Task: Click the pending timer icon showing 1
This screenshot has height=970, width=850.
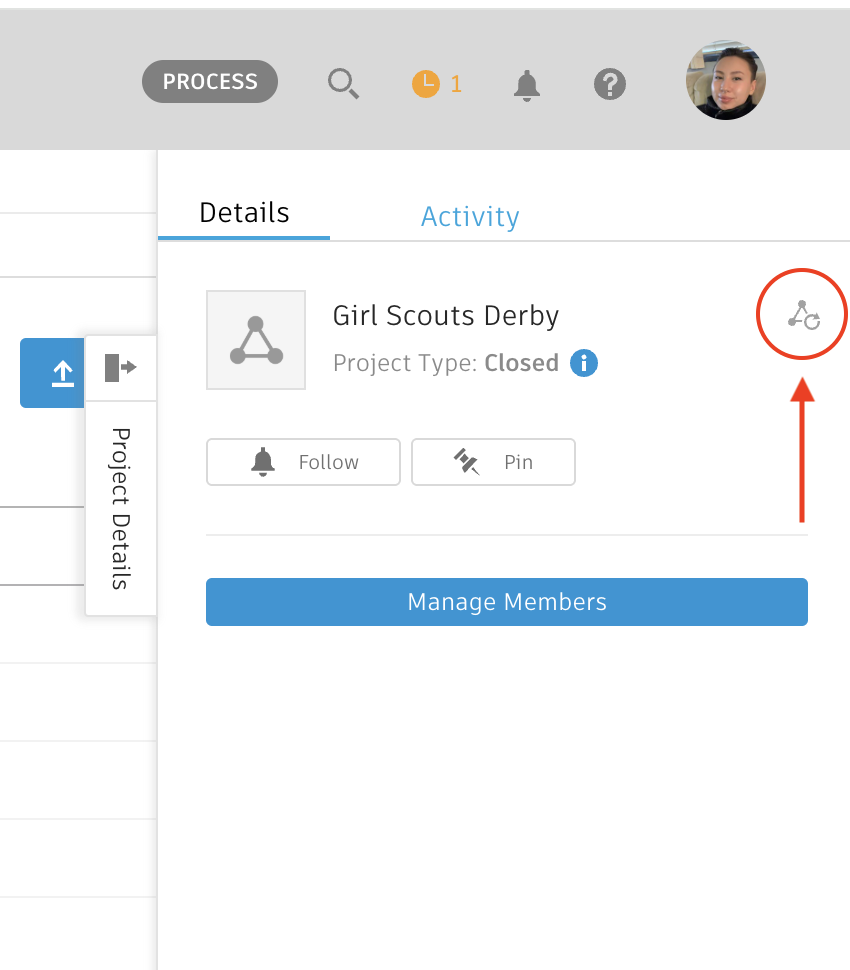Action: (428, 85)
